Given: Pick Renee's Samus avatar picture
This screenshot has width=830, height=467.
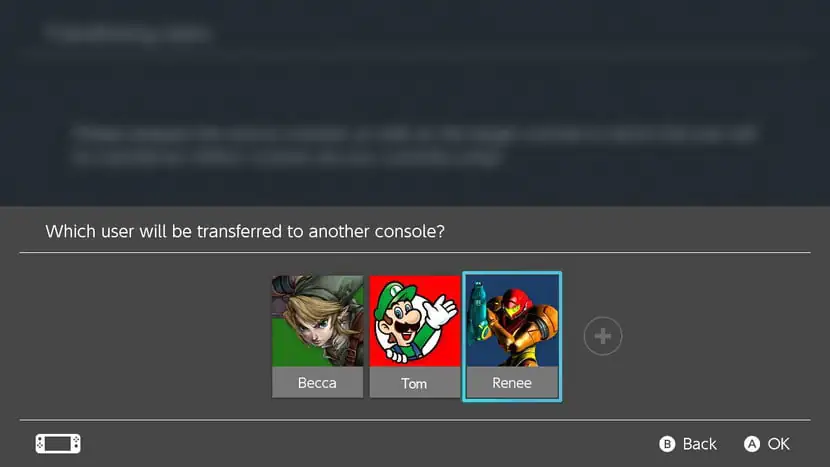Looking at the screenshot, I should click(x=512, y=321).
